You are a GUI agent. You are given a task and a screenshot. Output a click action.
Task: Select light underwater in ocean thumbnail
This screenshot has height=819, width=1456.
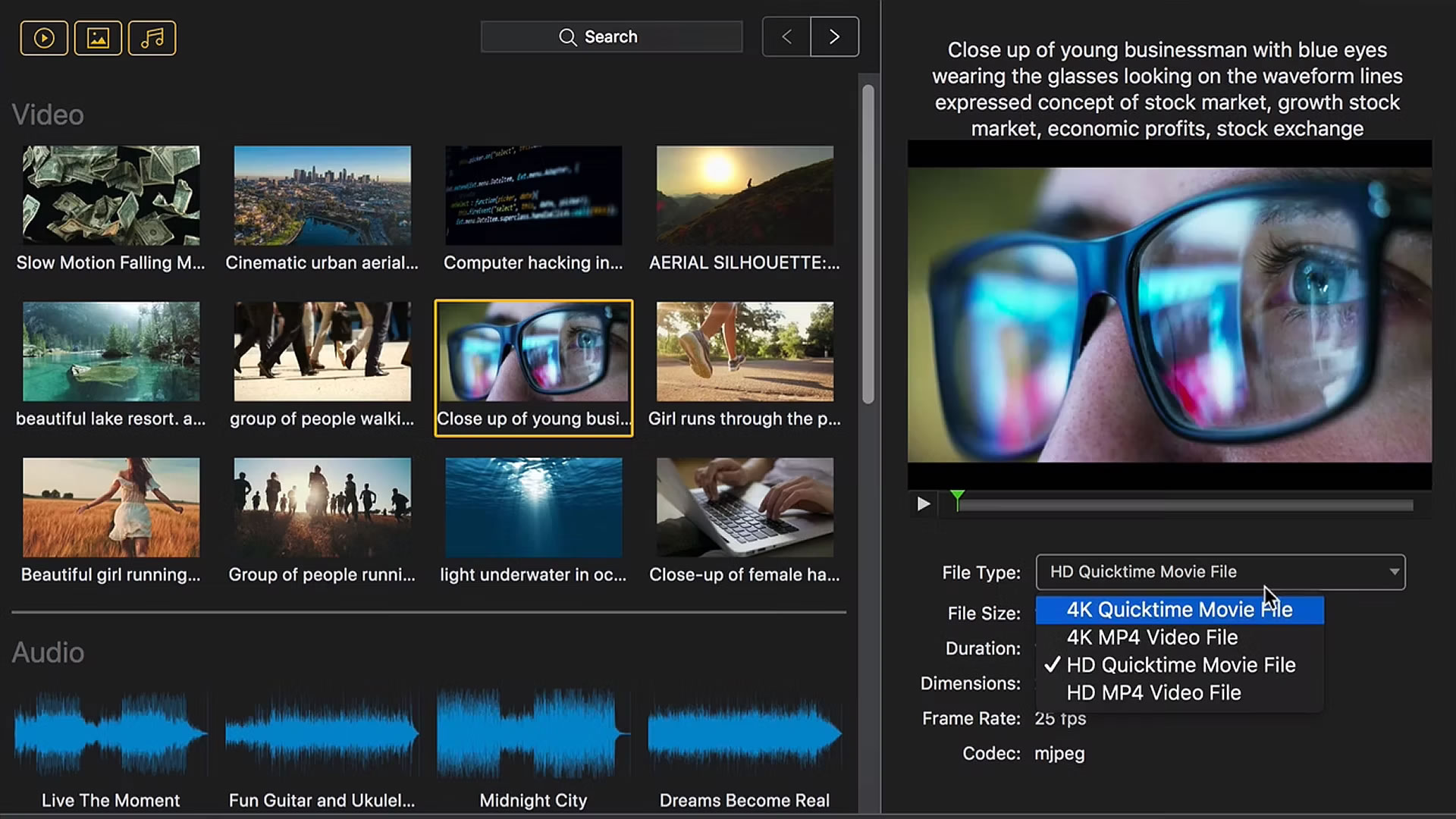point(534,507)
